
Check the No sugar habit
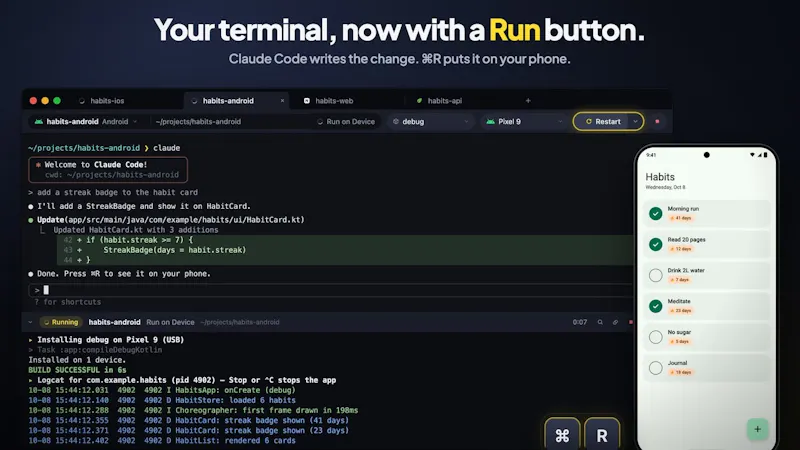656,337
